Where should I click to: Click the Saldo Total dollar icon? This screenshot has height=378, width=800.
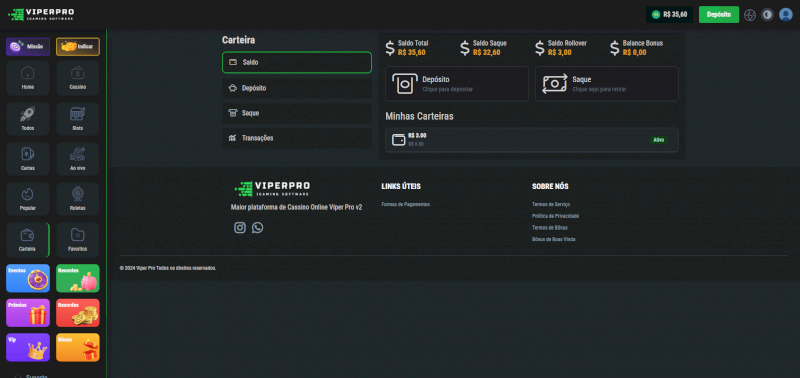tap(390, 48)
